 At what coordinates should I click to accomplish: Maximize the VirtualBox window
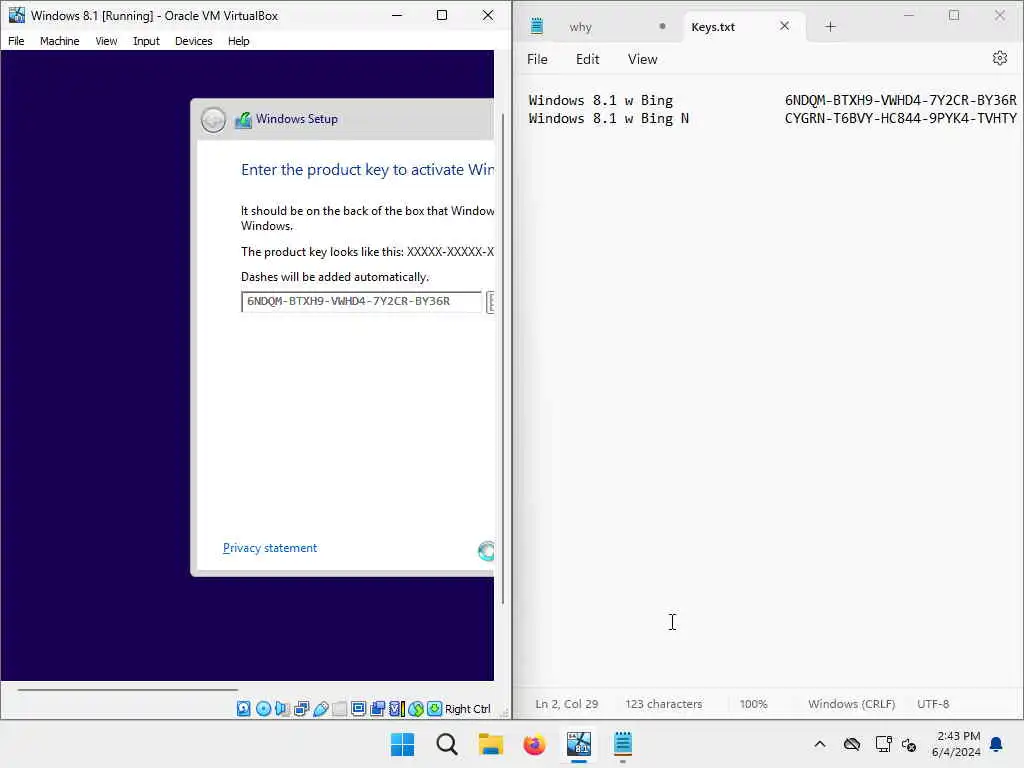442,15
